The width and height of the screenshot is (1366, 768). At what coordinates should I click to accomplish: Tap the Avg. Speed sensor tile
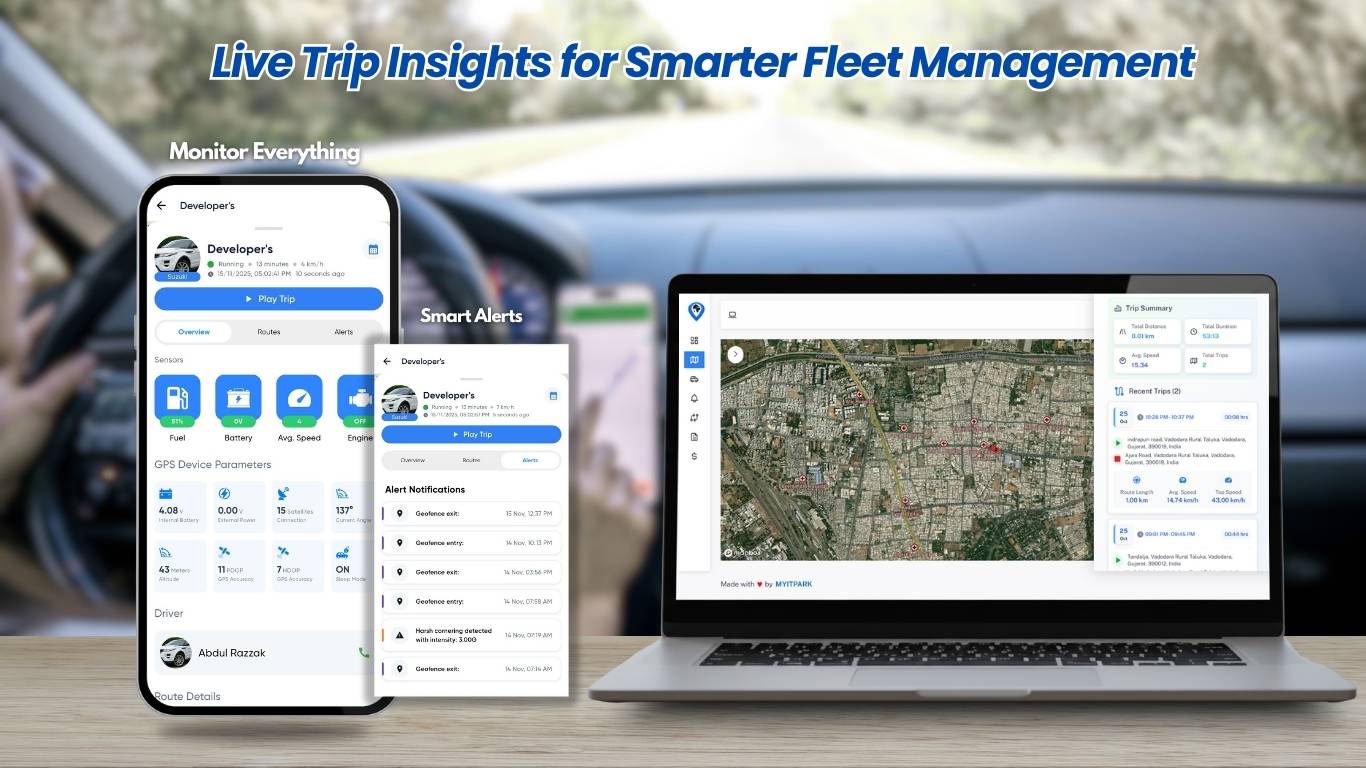[299, 400]
